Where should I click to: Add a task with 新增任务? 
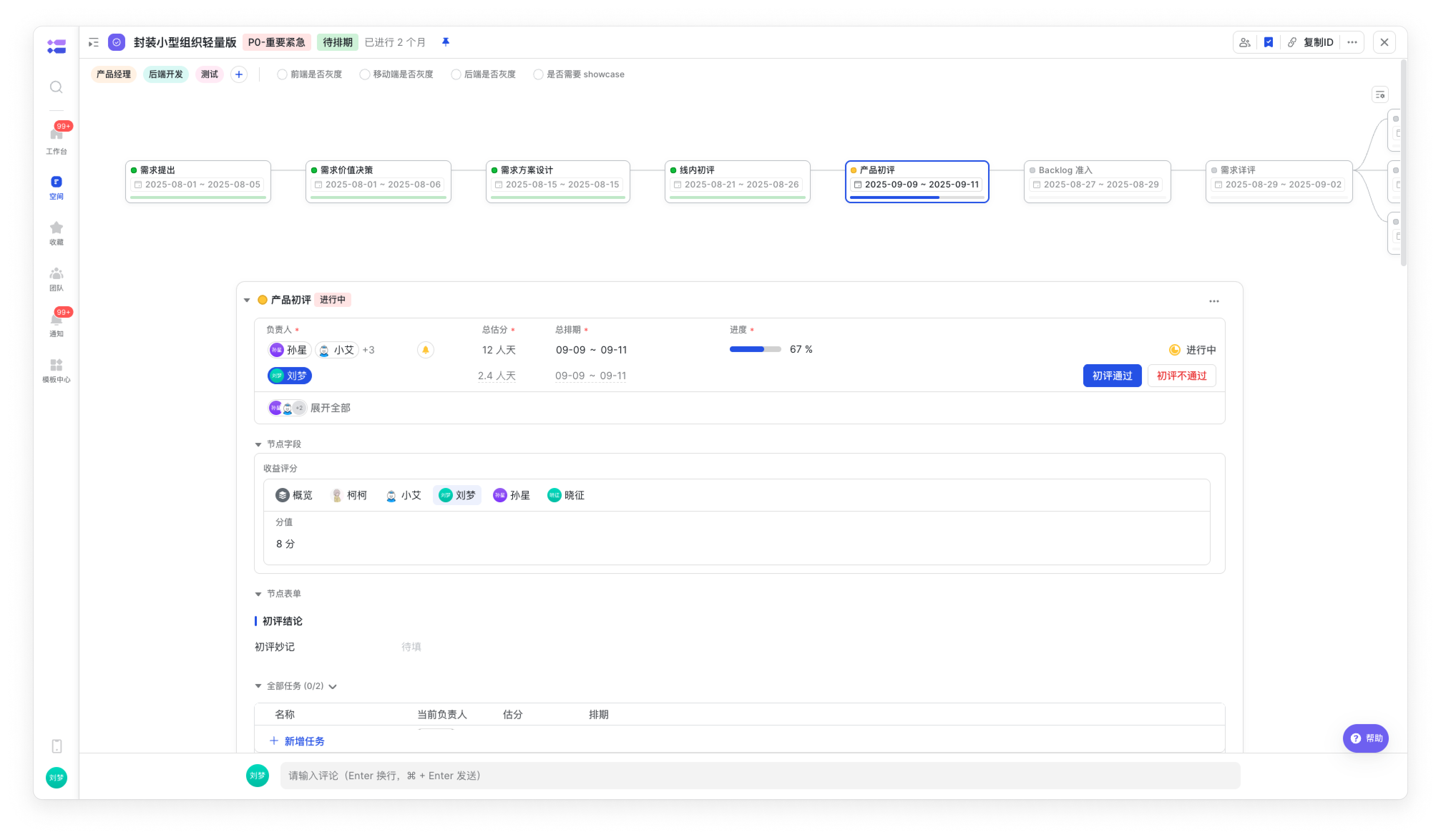297,741
